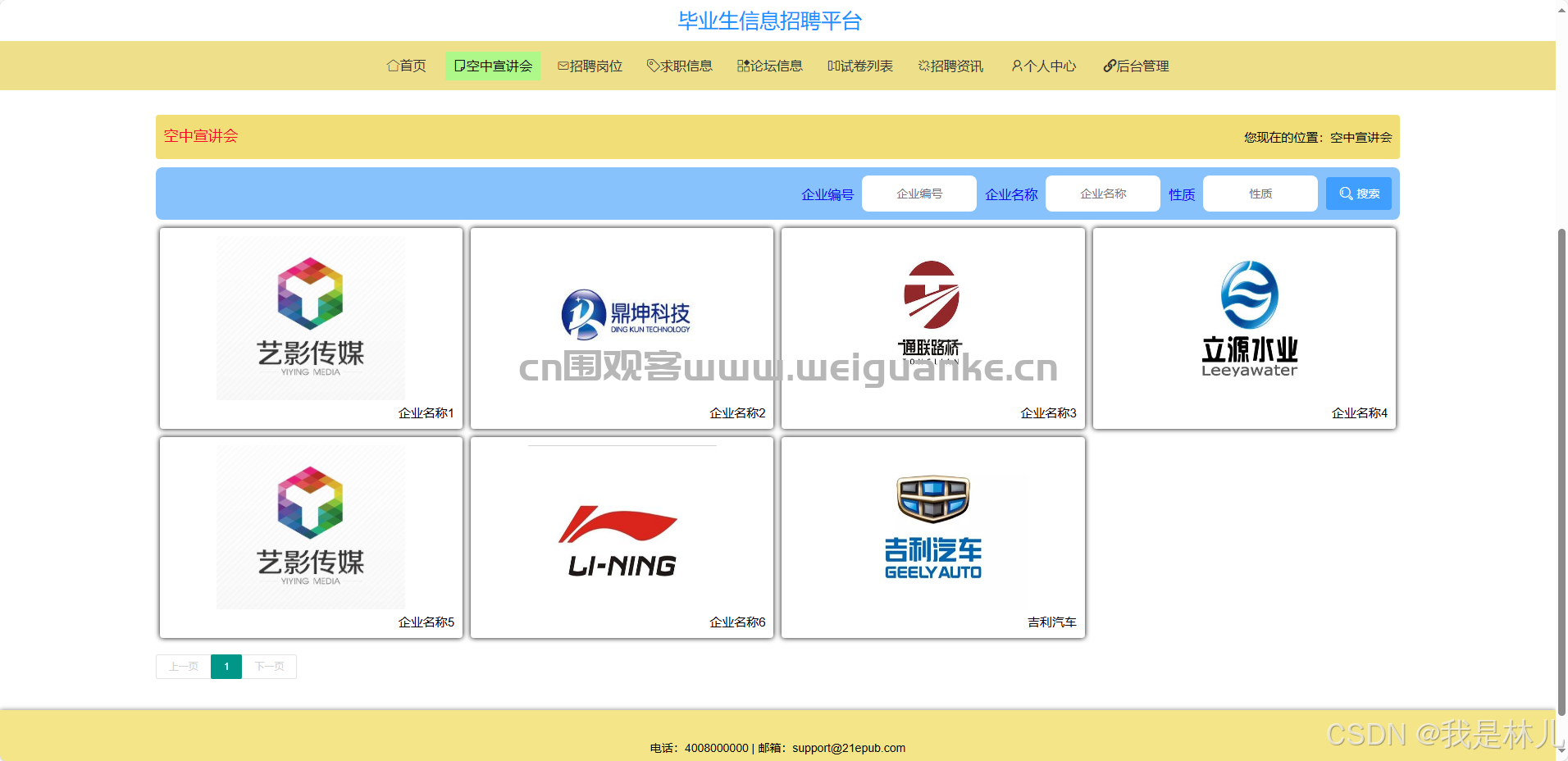
Task: Click the icon beside 试卷列表
Action: coord(834,66)
